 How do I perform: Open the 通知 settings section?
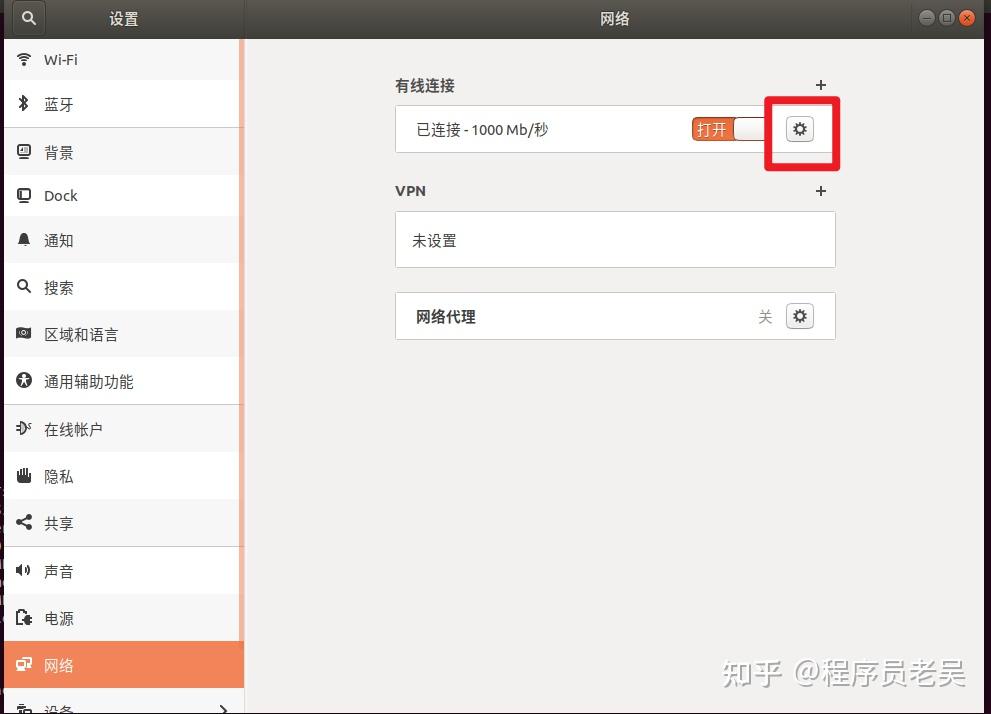click(60, 240)
